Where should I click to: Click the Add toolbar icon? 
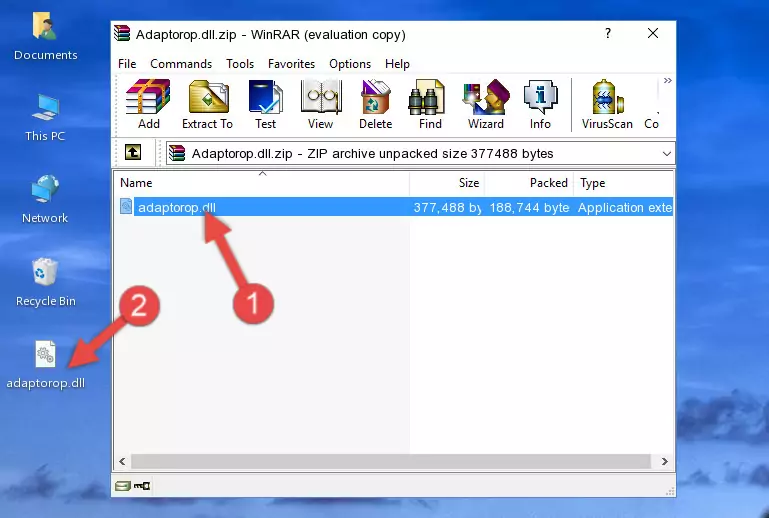click(x=148, y=104)
